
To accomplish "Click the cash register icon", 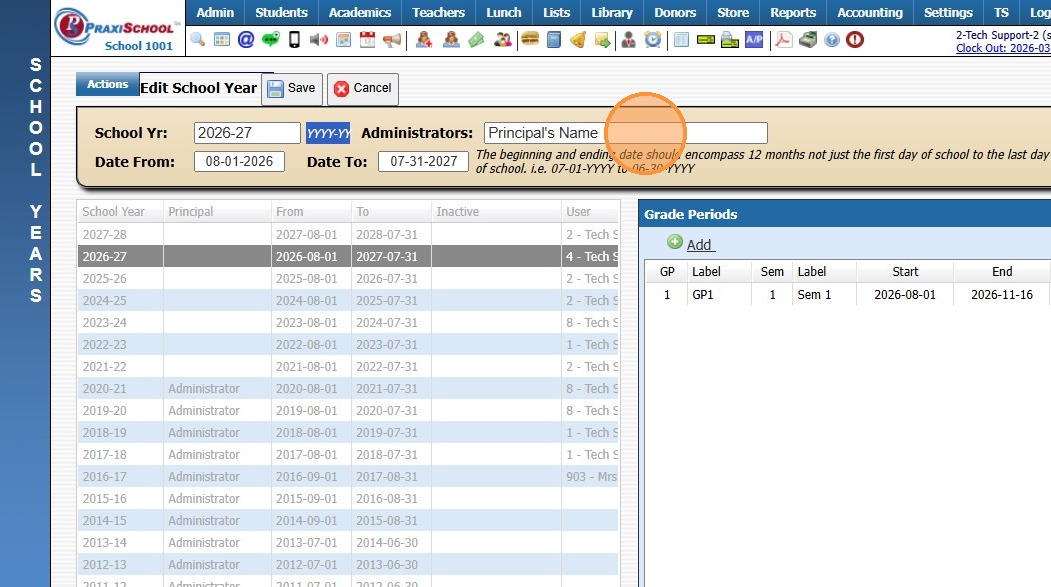I will point(808,40).
